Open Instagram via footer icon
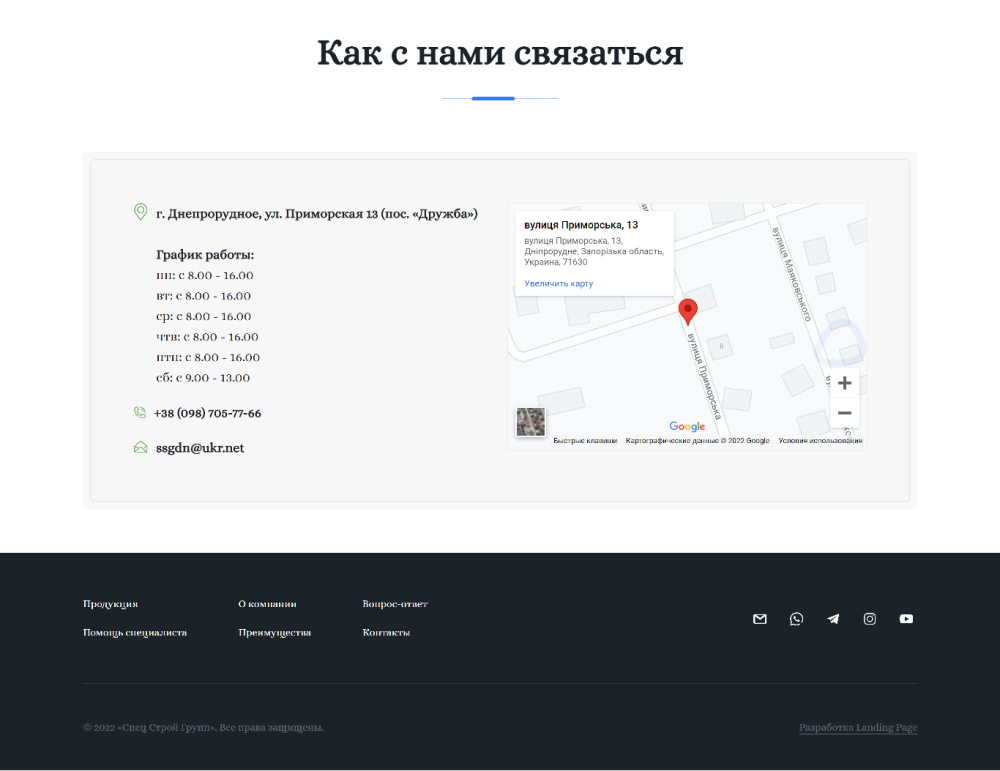The height and width of the screenshot is (771, 1000). pos(869,619)
